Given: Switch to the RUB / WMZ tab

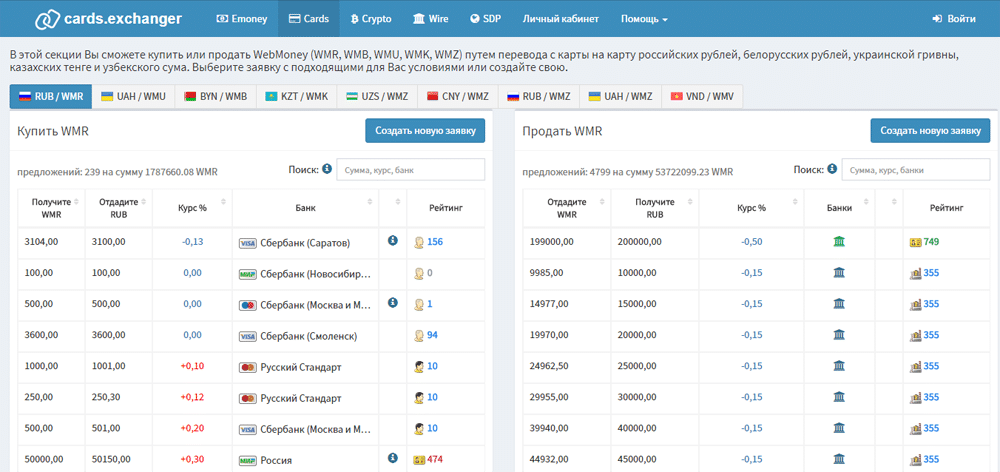Looking at the screenshot, I should pyautogui.click(x=539, y=97).
